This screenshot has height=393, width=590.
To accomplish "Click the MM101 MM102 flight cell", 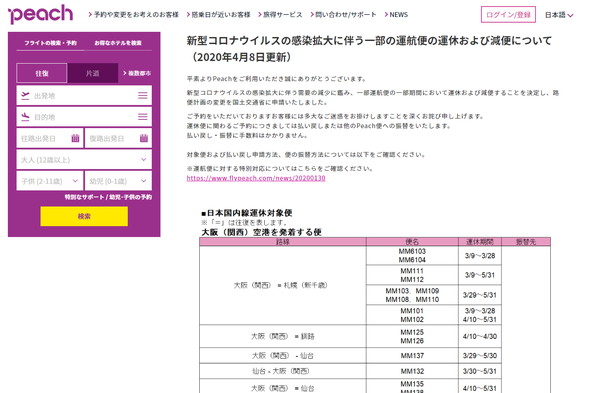I will click(x=412, y=315).
